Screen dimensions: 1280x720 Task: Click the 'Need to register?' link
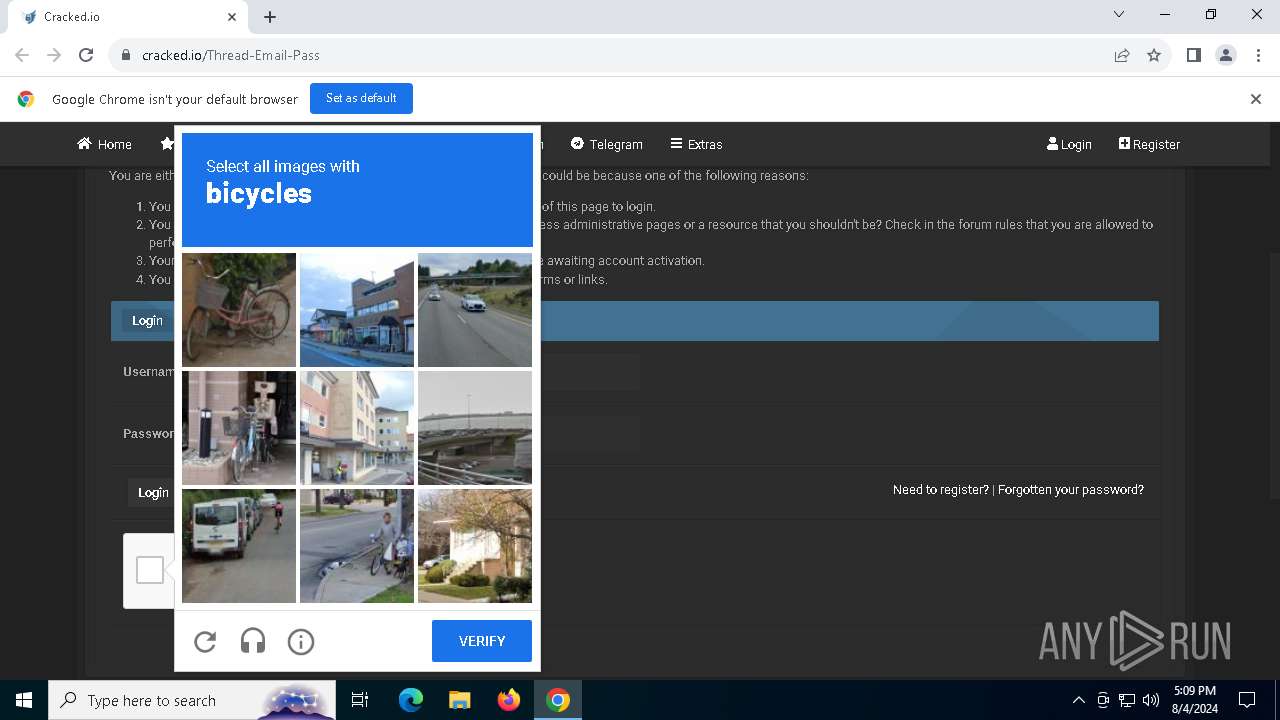(x=940, y=490)
